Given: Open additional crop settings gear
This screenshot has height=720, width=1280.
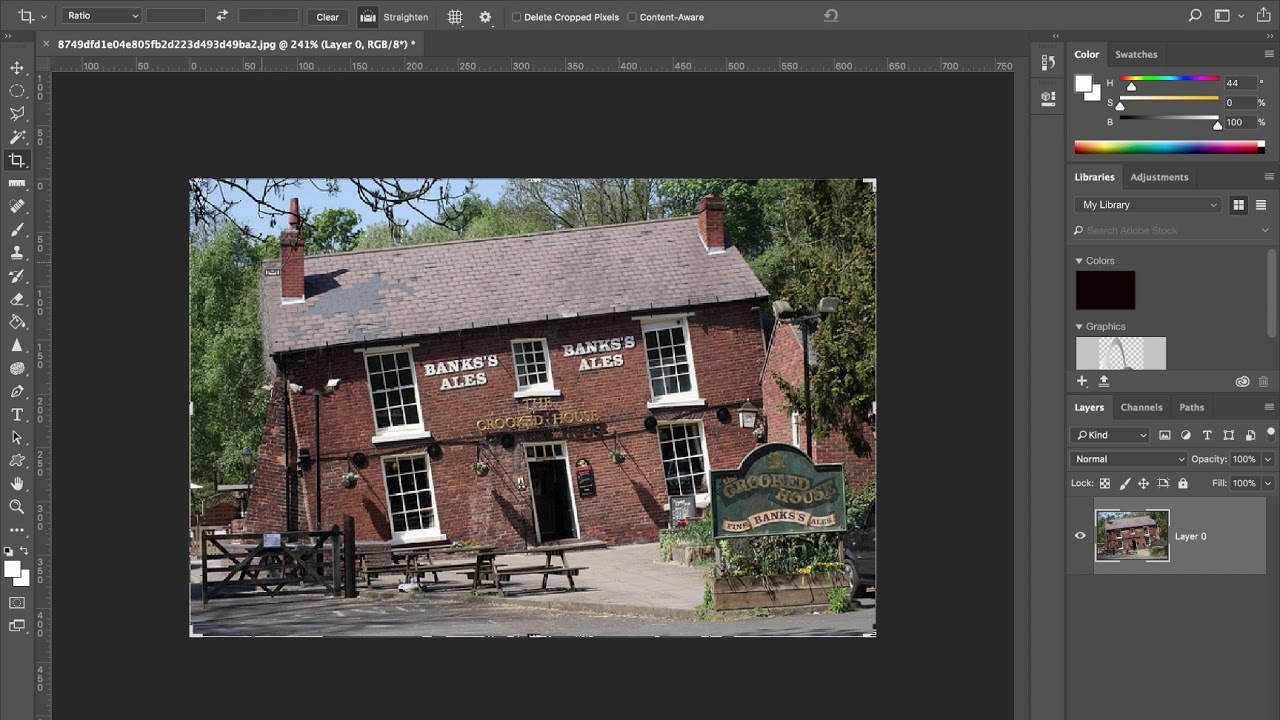Looking at the screenshot, I should click(486, 17).
